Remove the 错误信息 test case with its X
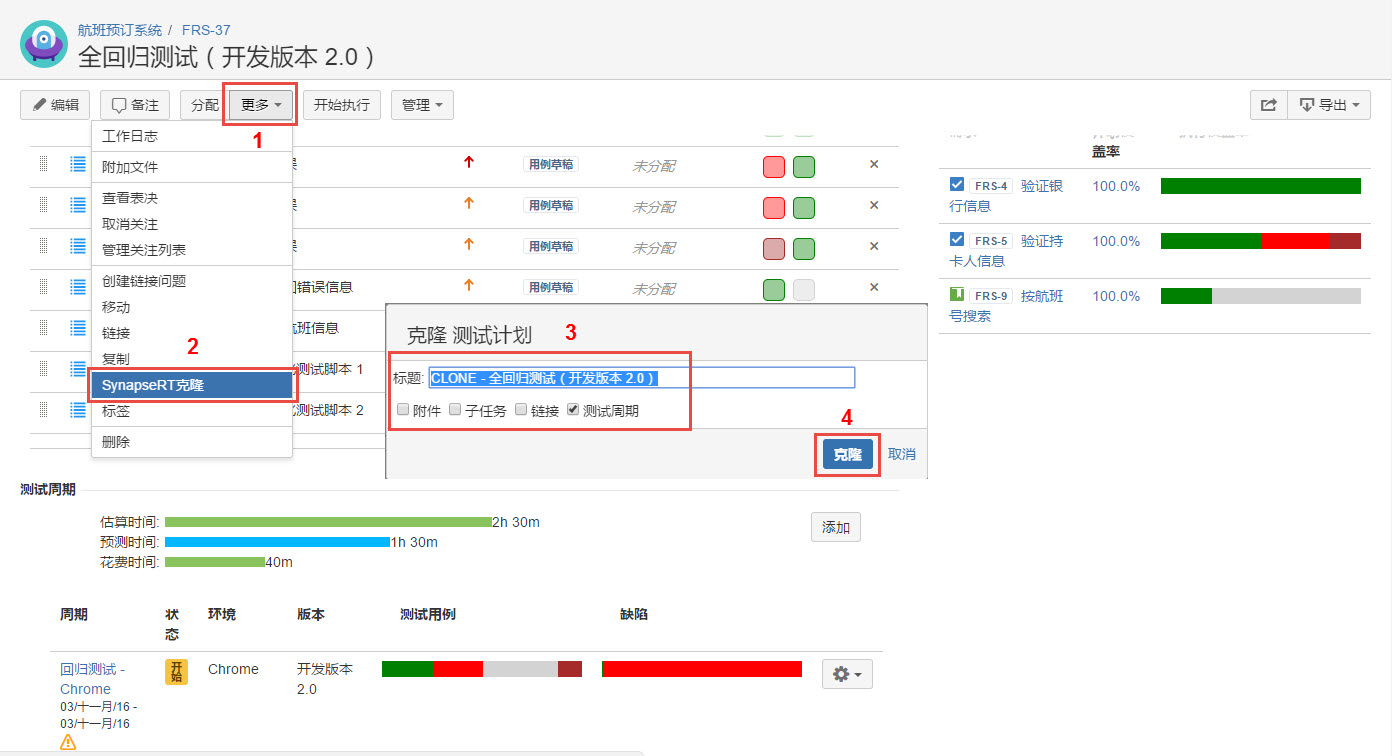Screen dimensions: 1392x756 pyautogui.click(x=874, y=287)
